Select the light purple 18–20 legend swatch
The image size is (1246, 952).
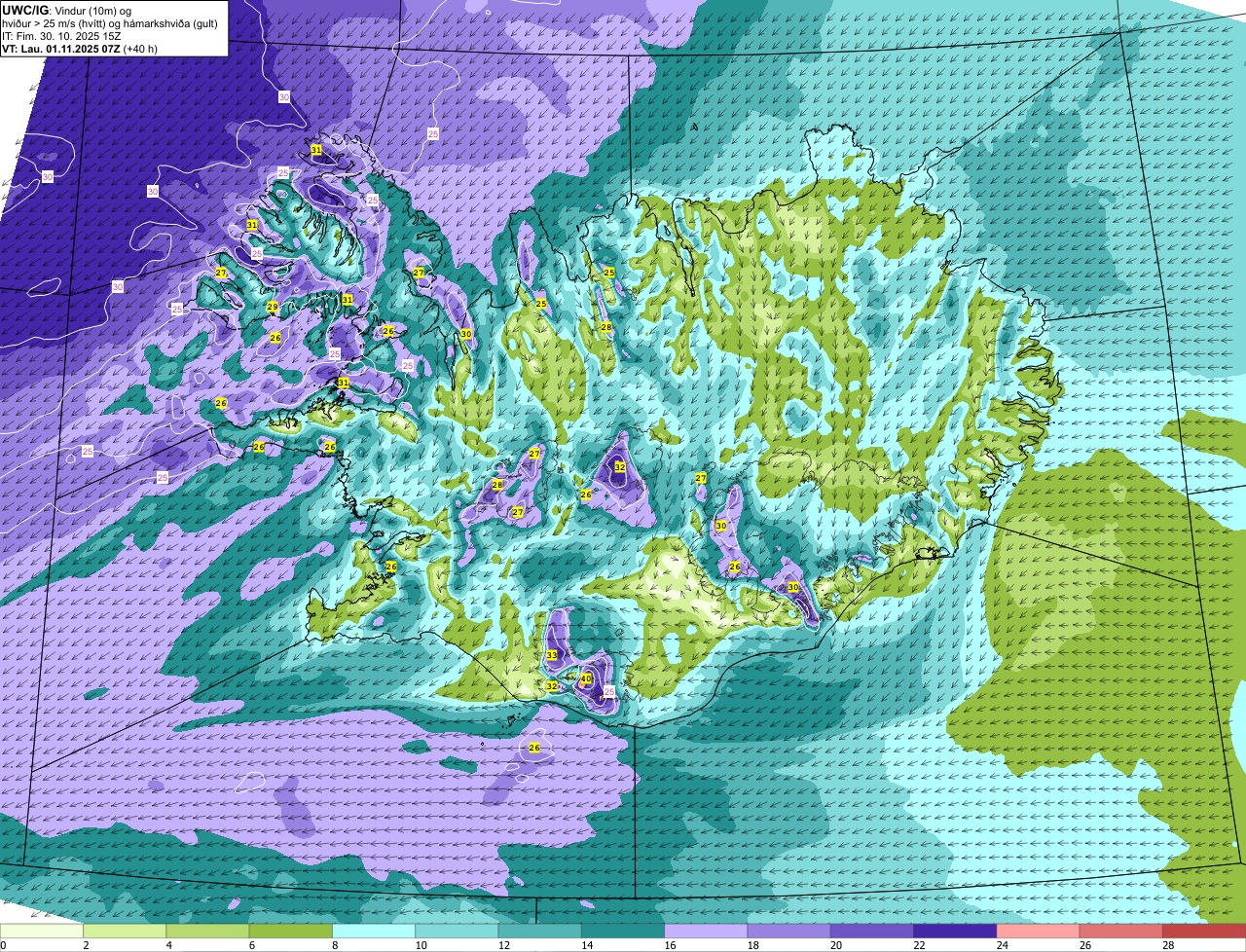[x=789, y=931]
